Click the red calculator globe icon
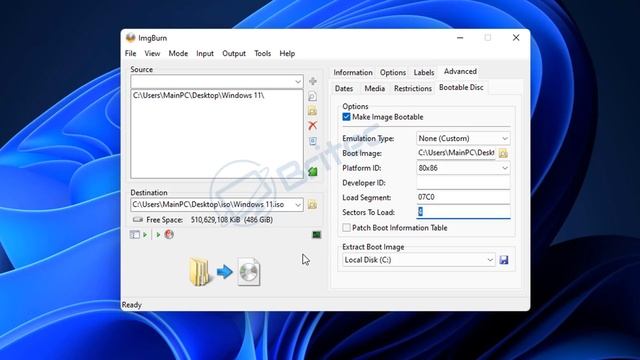This screenshot has height=360, width=640. coord(169,234)
